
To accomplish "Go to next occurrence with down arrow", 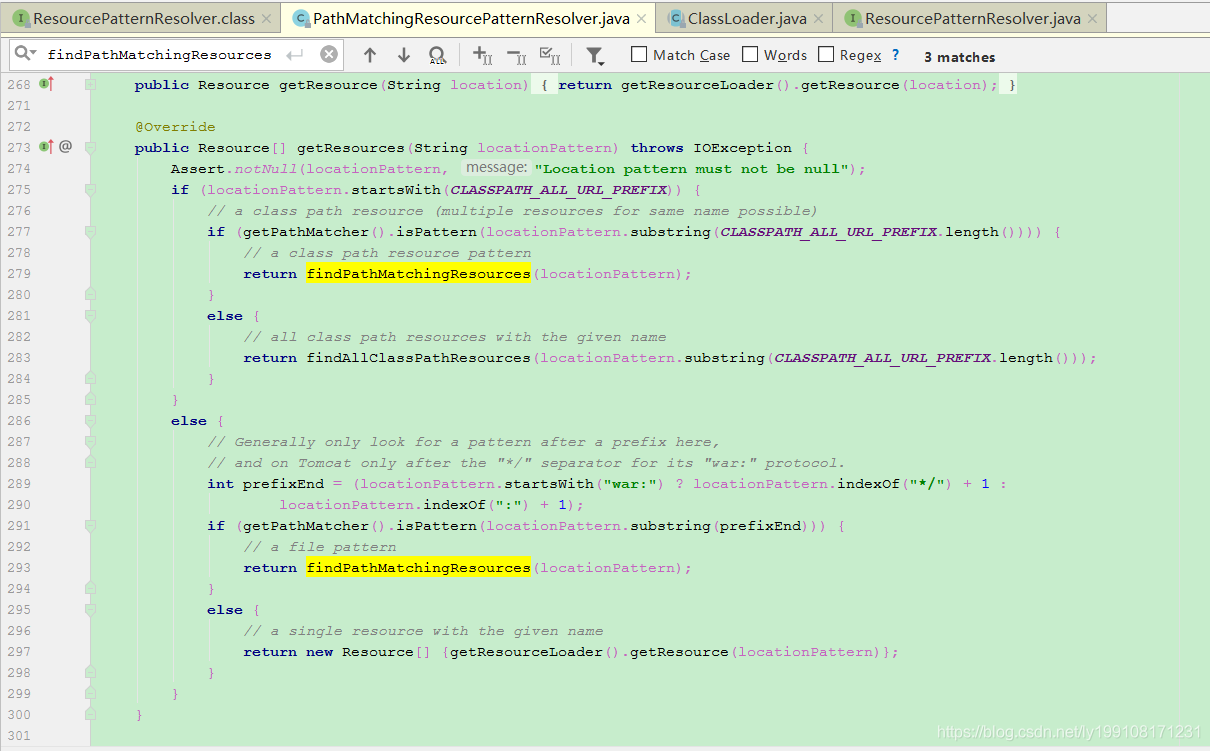I will 404,55.
